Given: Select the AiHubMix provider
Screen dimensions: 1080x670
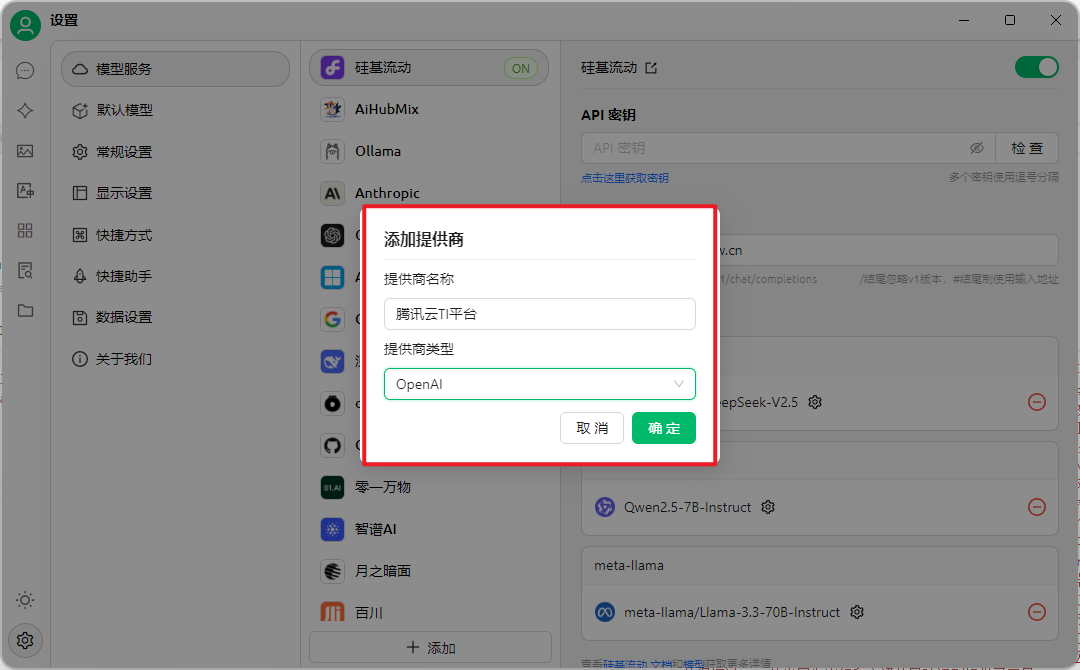Looking at the screenshot, I should (x=429, y=109).
